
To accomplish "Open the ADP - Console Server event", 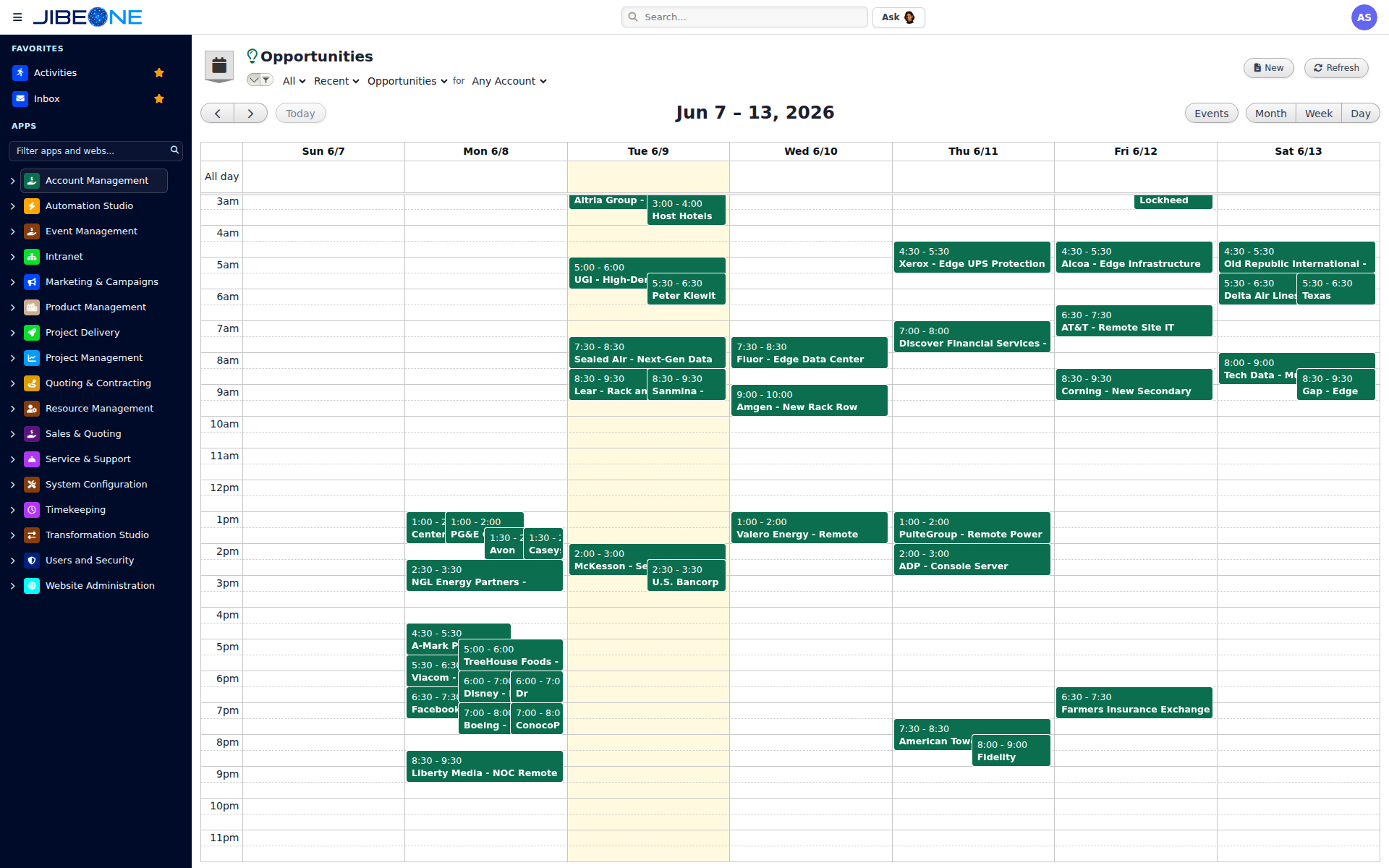I will (972, 559).
